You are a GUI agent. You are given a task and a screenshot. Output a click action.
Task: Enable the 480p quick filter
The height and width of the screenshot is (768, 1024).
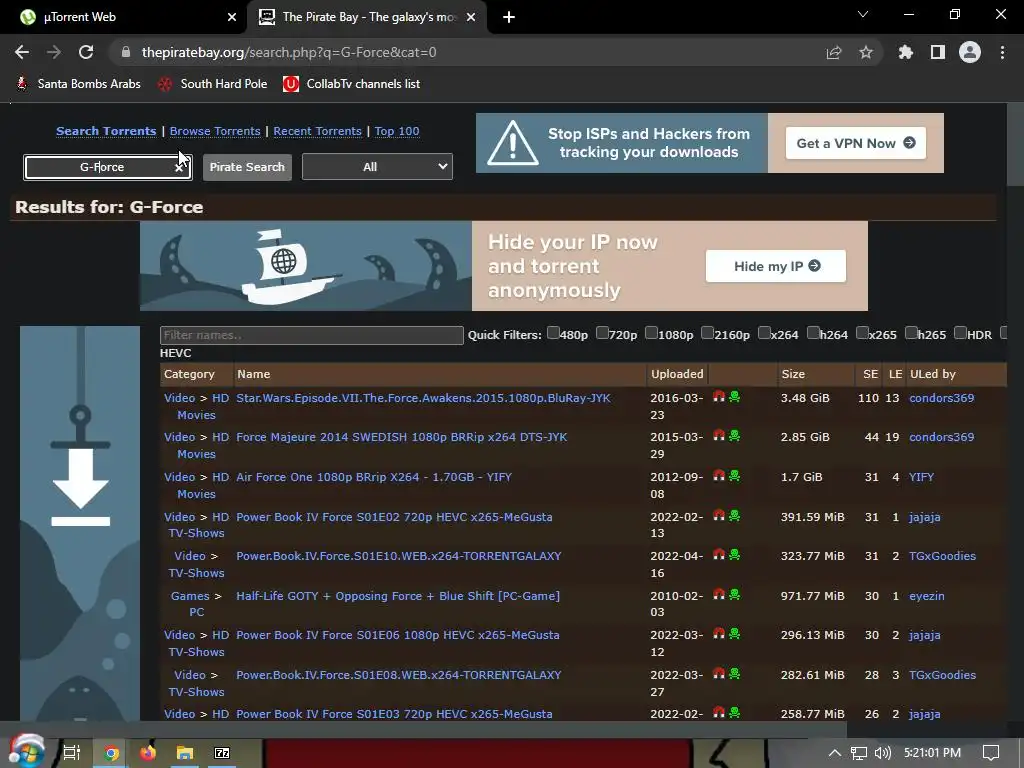(x=553, y=333)
